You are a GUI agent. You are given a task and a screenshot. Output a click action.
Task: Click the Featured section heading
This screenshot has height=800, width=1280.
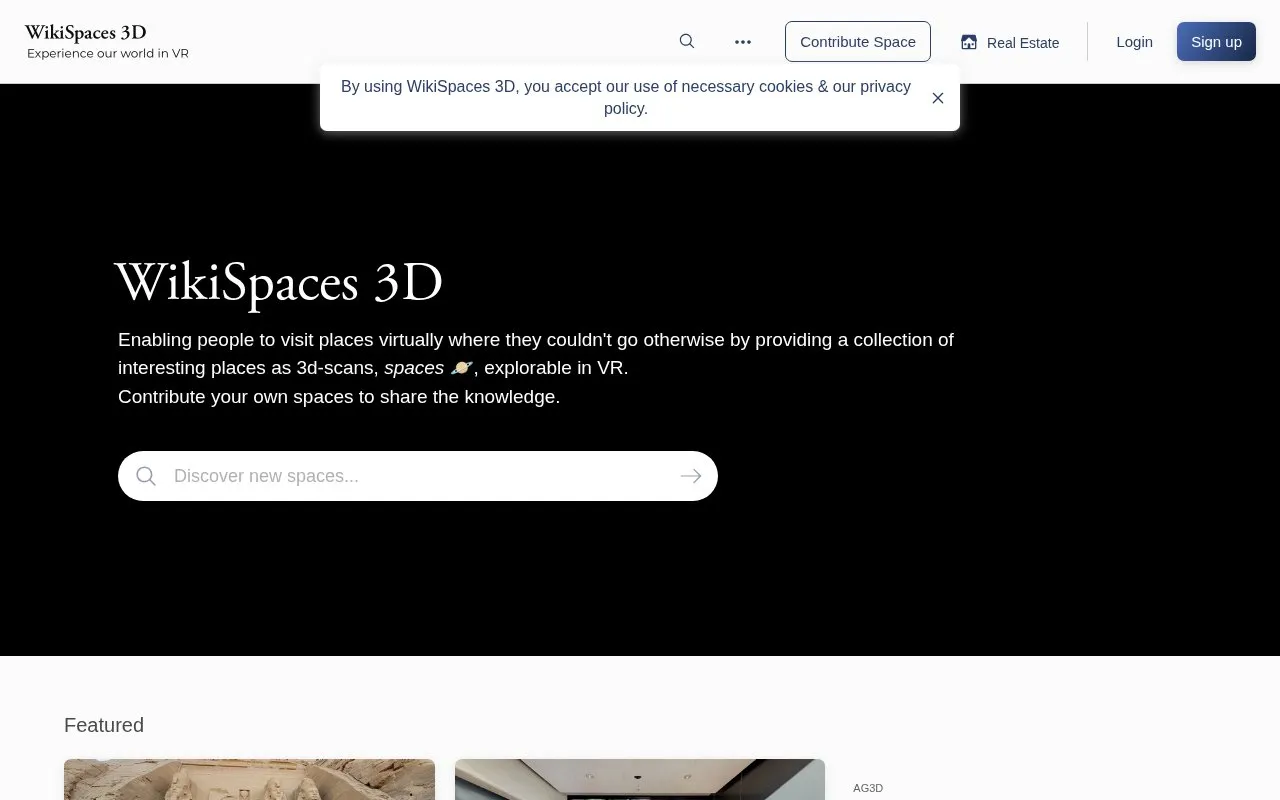pos(104,725)
